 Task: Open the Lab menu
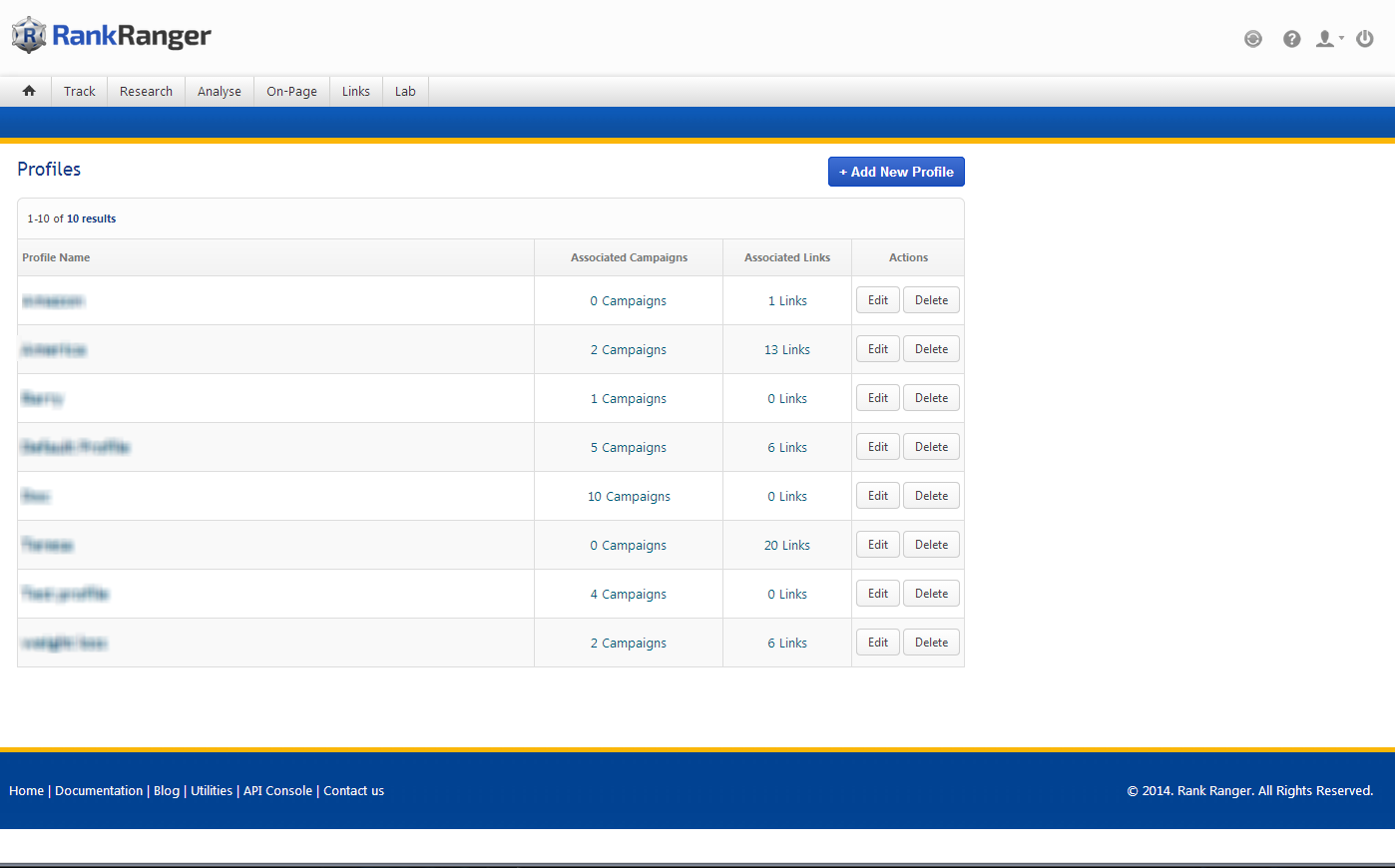405,91
